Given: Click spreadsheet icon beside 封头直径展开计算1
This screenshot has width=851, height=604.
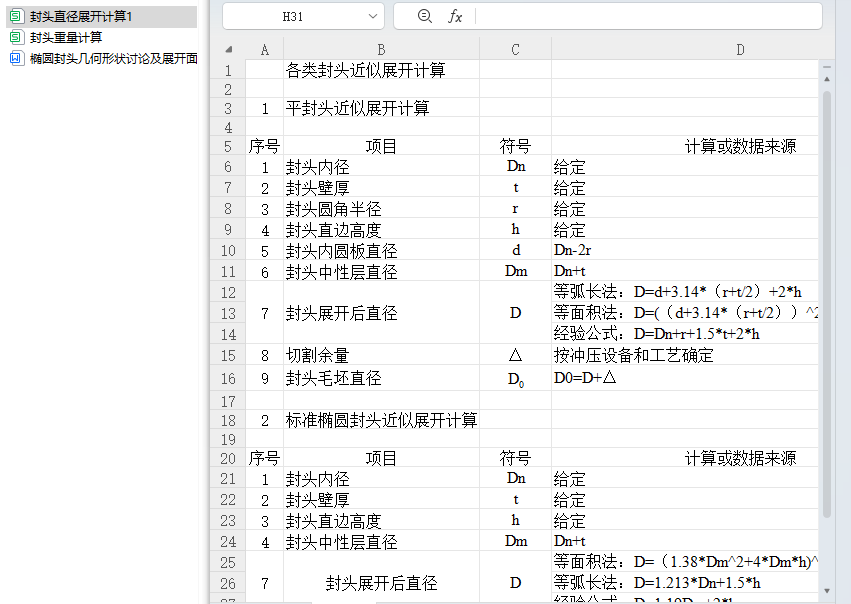Looking at the screenshot, I should 16,16.
